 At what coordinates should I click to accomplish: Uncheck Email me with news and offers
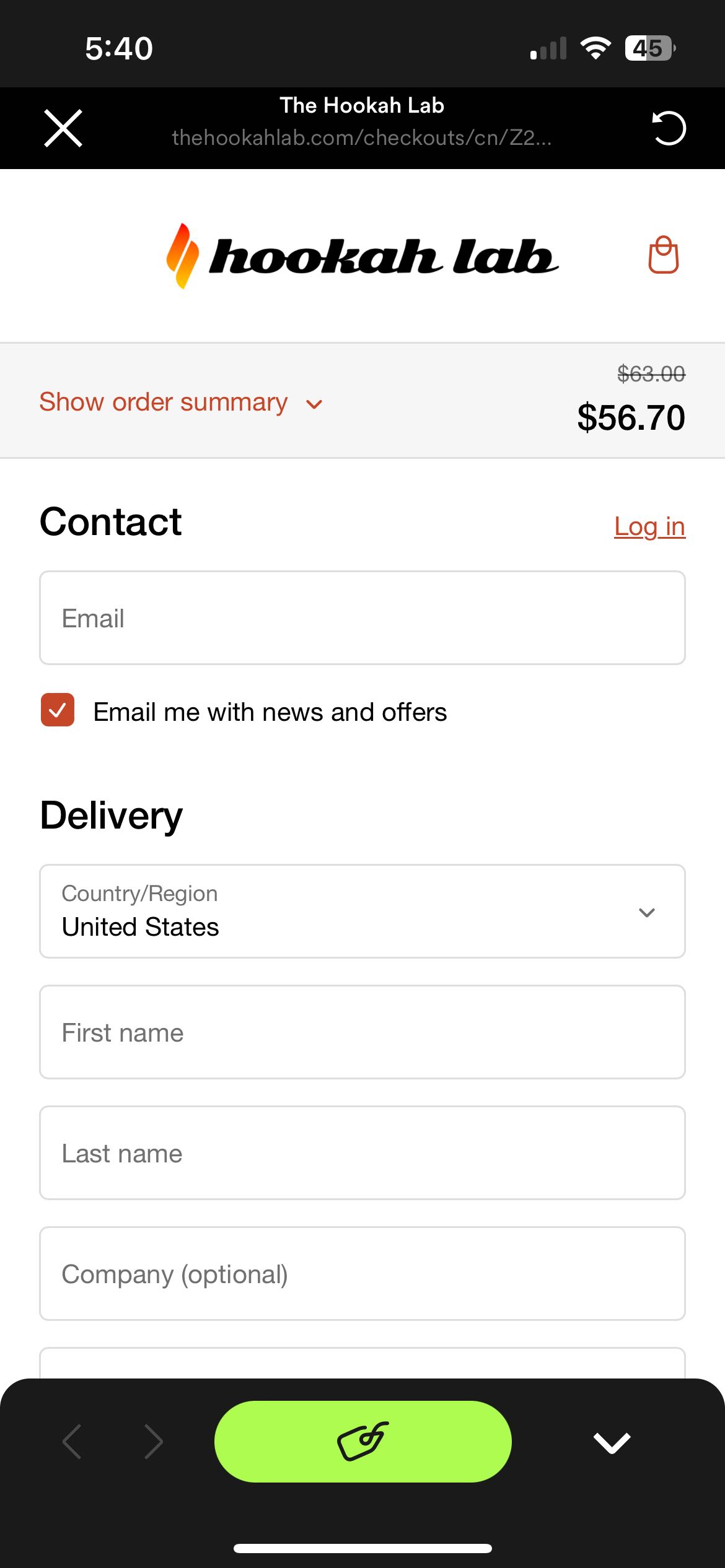coord(58,710)
